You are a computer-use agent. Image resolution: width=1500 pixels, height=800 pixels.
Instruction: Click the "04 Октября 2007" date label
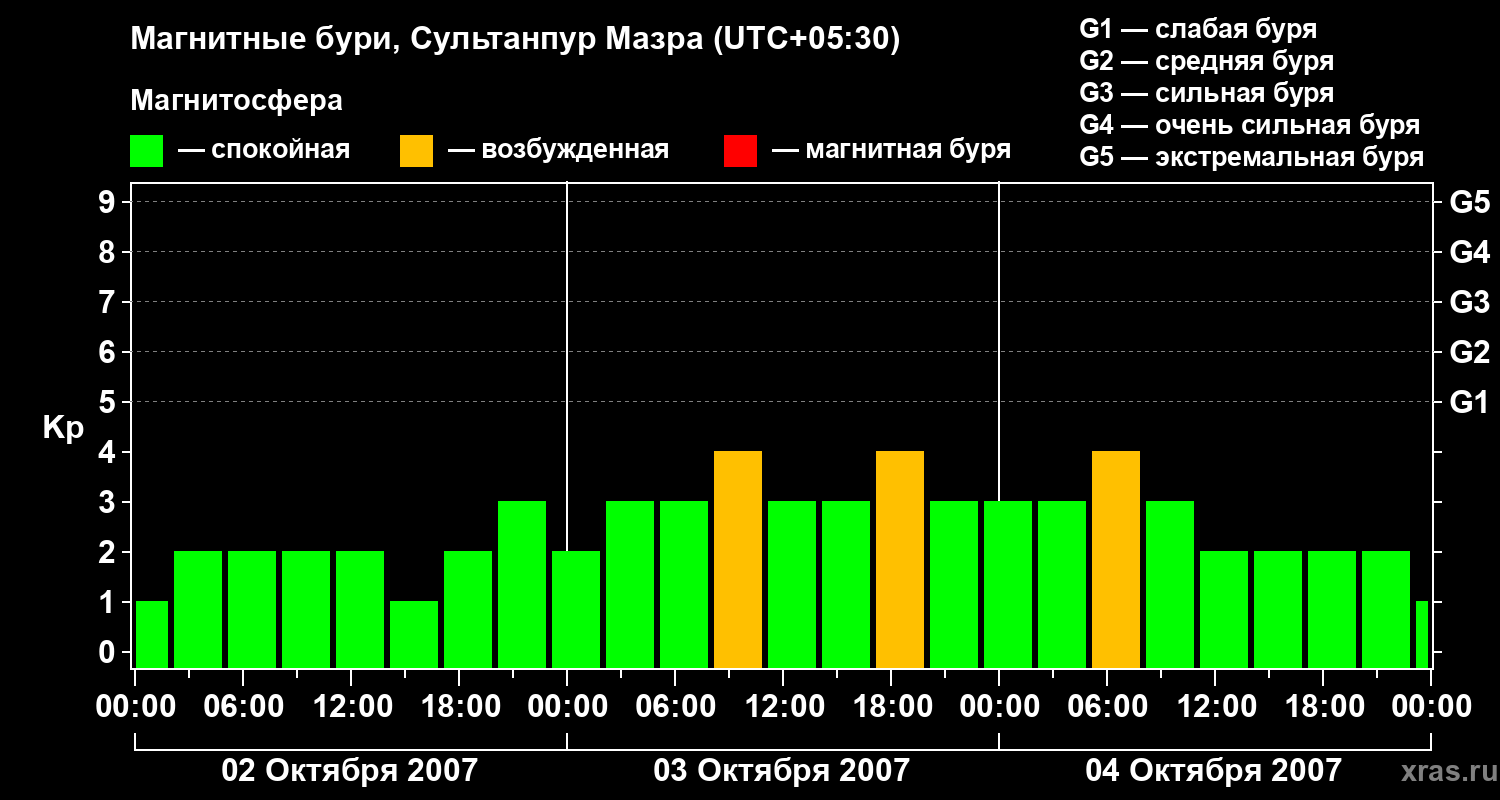point(1214,771)
